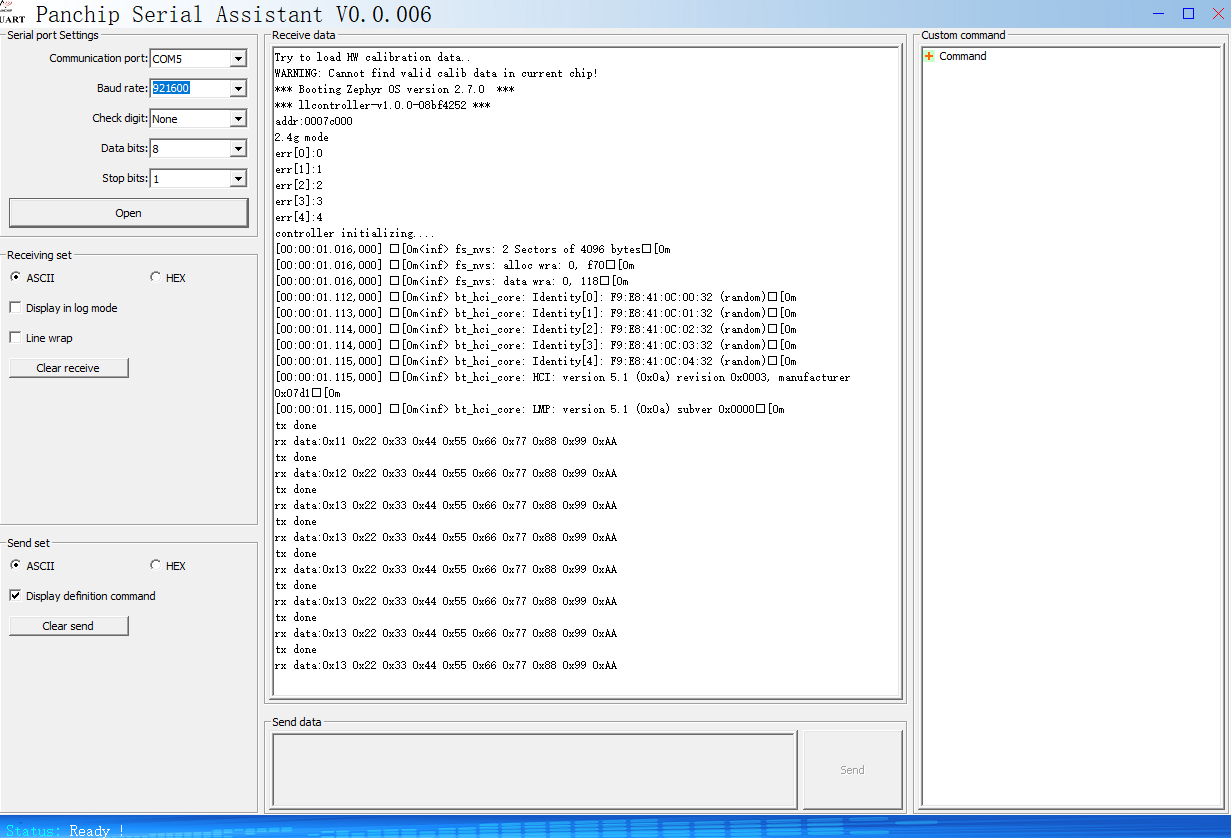Click the 'Status: Ready !' status bar text

coord(65,830)
